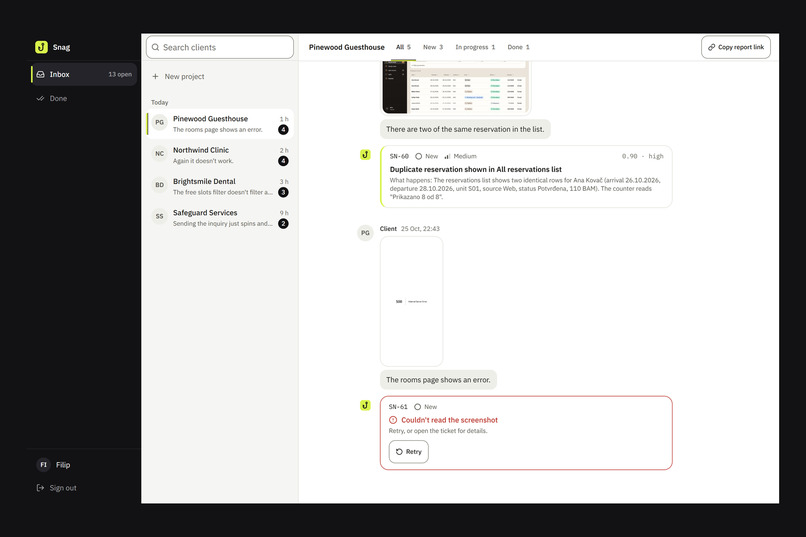806x537 pixels.
Task: Click the plus icon for New project
Action: pos(155,77)
